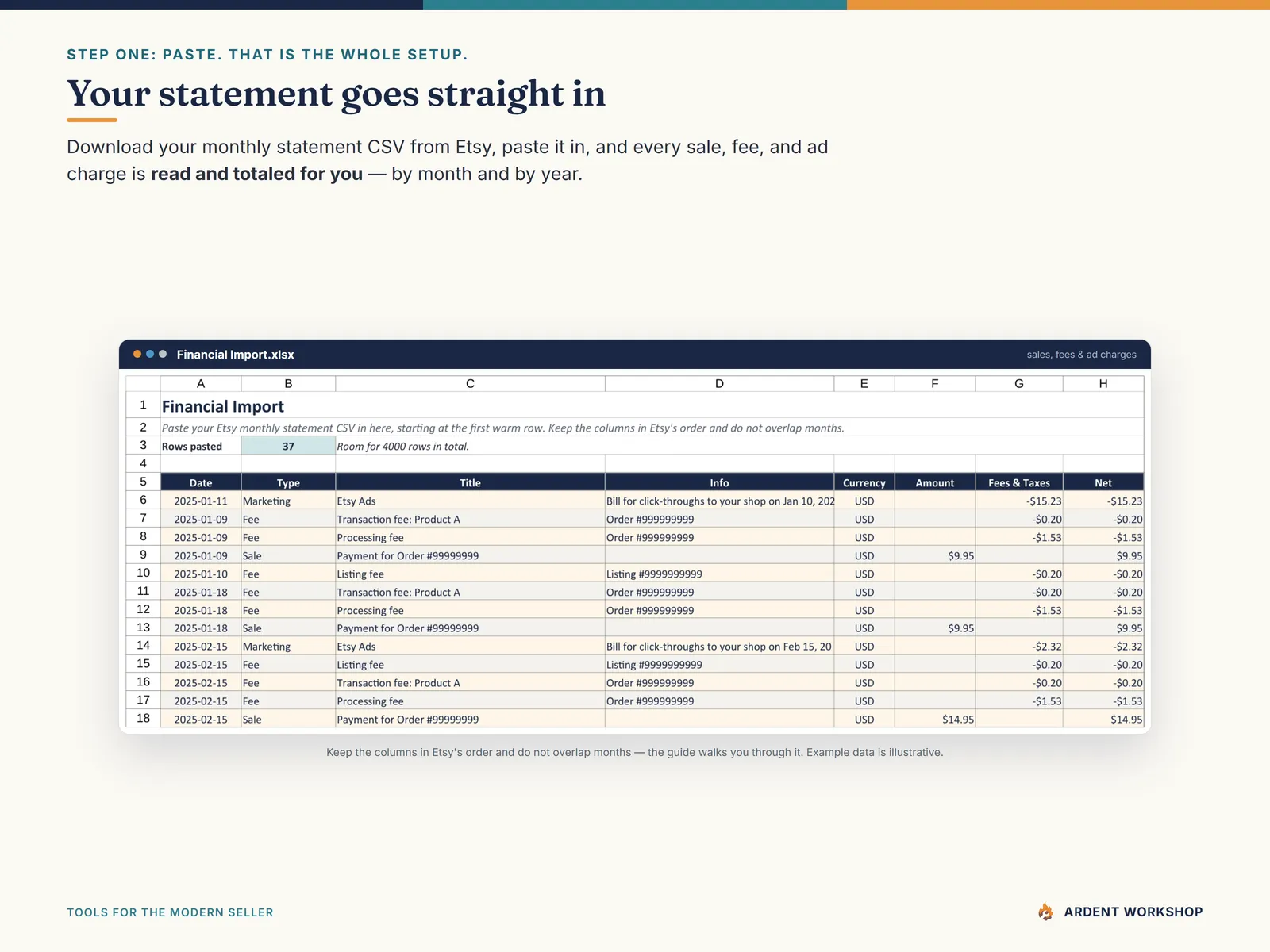The height and width of the screenshot is (952, 1270).
Task: Click the -$1.53 Net cell in row 12
Action: coord(1103,610)
